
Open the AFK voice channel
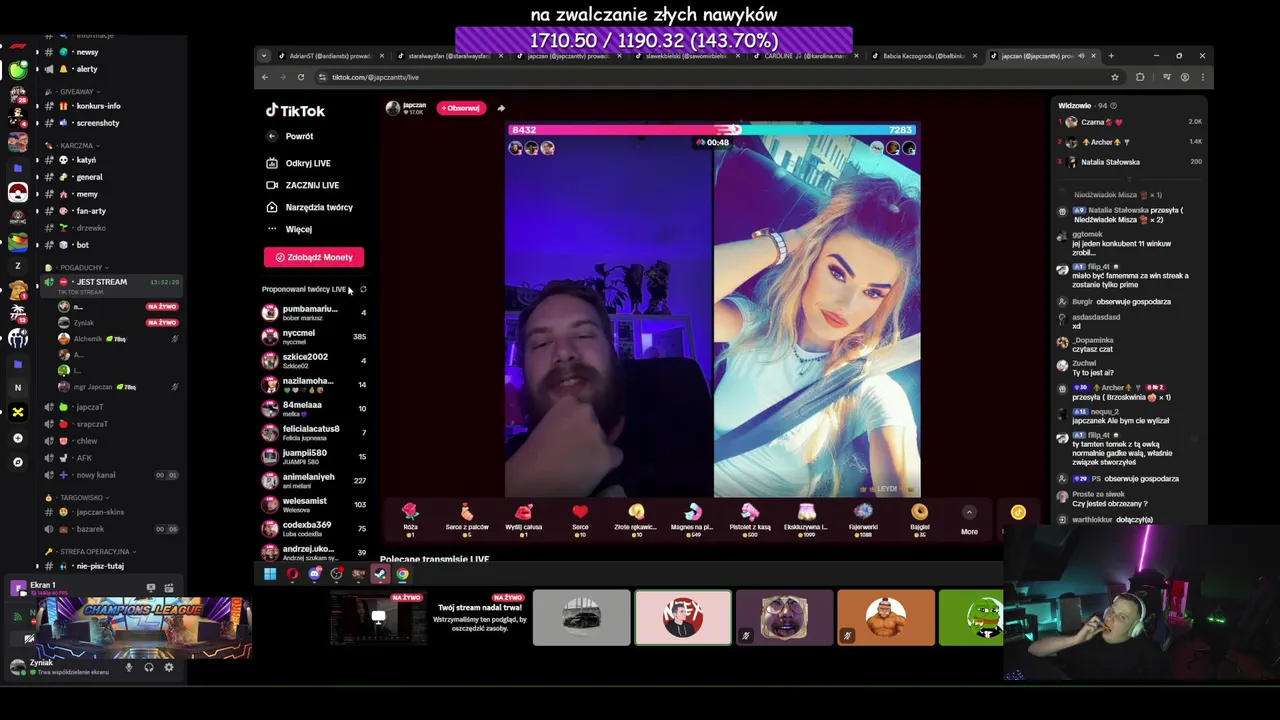tap(84, 458)
